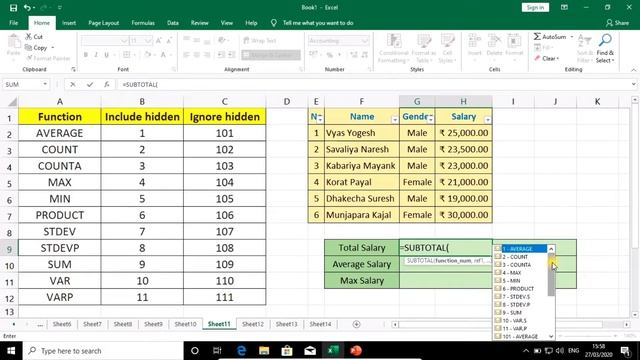The height and width of the screenshot is (360, 640).
Task: Open Microsoft Store taskbar icon
Action: pos(287,351)
